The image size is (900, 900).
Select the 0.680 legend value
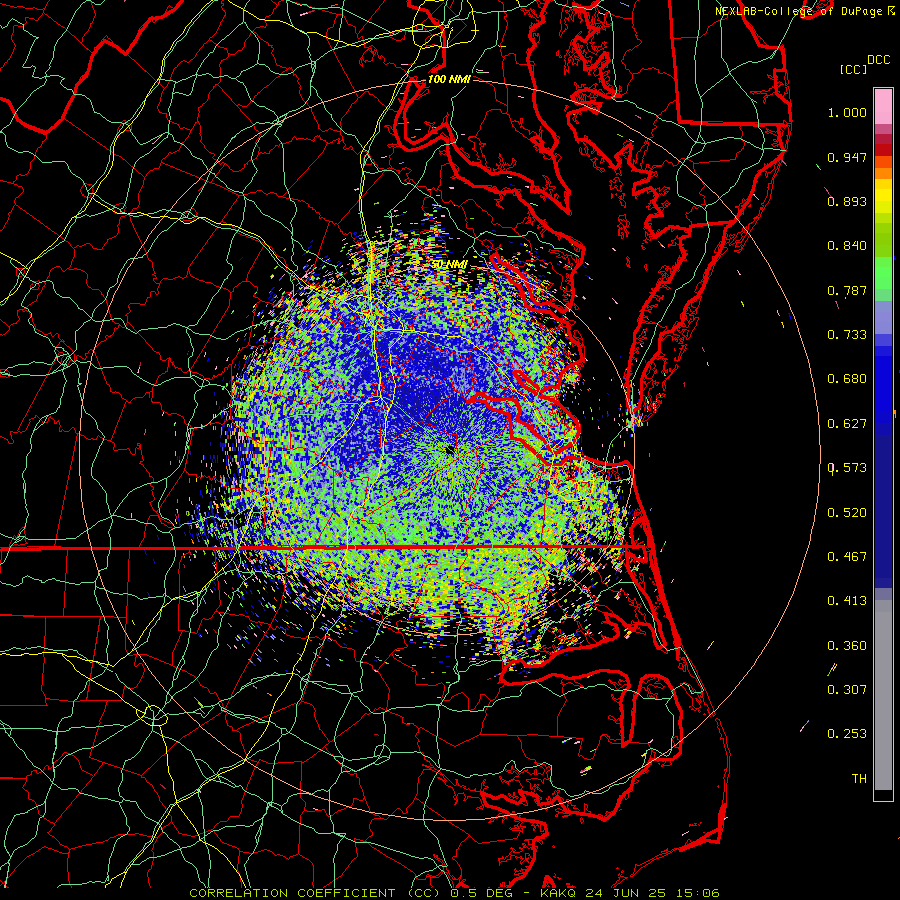[847, 379]
